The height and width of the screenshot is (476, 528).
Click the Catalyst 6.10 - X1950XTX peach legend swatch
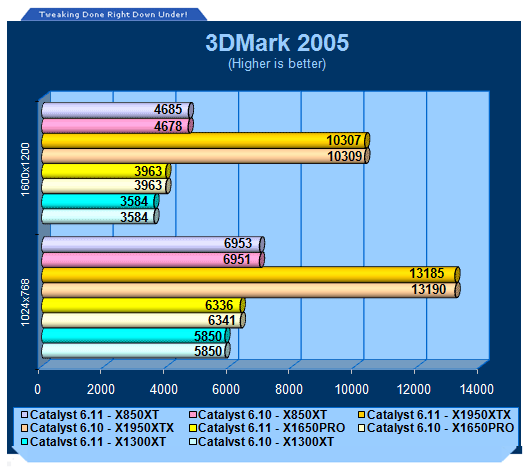(x=25, y=428)
